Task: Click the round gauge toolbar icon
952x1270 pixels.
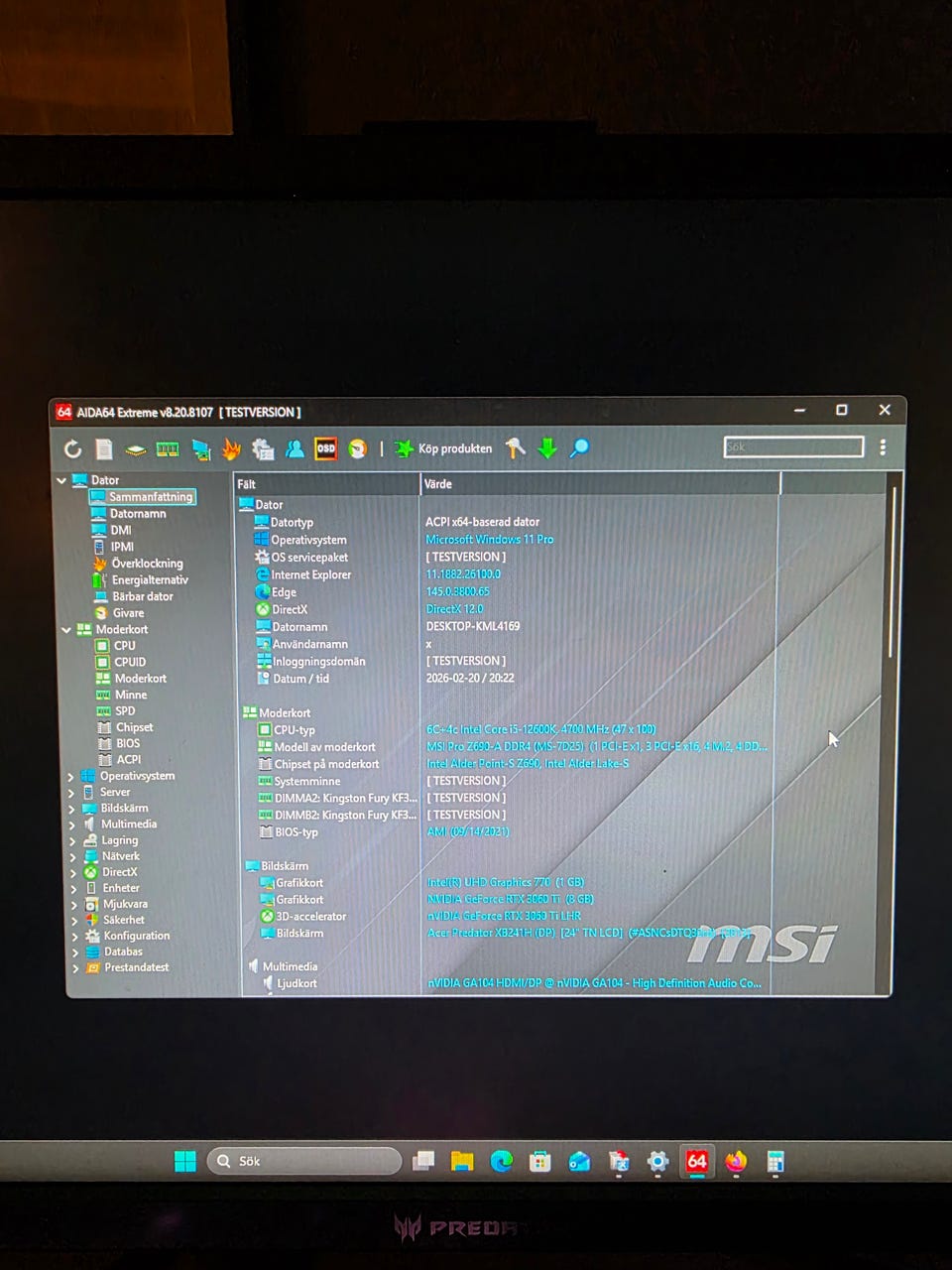Action: tap(357, 448)
